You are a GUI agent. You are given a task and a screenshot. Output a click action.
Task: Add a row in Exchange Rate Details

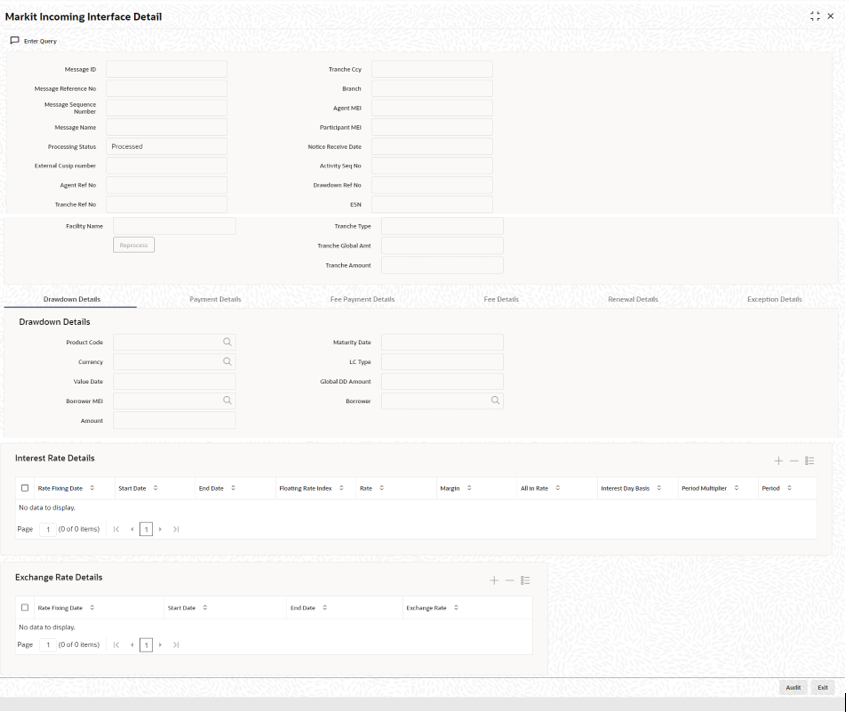[x=494, y=580]
